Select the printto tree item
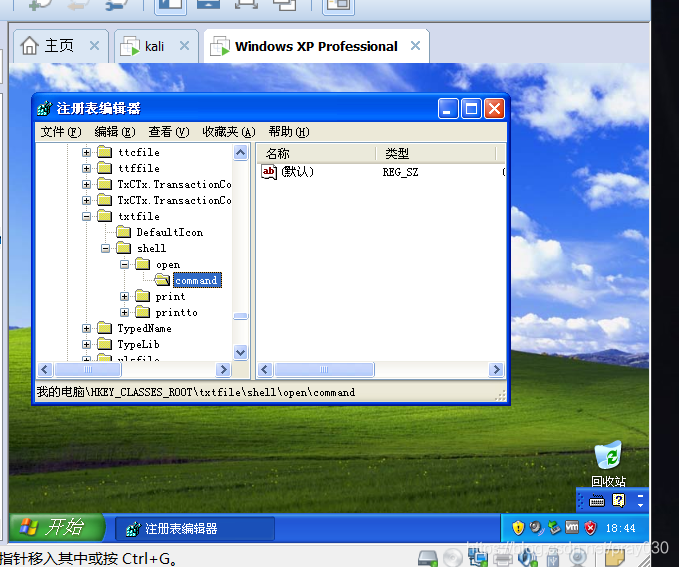This screenshot has width=679, height=567. tap(177, 313)
